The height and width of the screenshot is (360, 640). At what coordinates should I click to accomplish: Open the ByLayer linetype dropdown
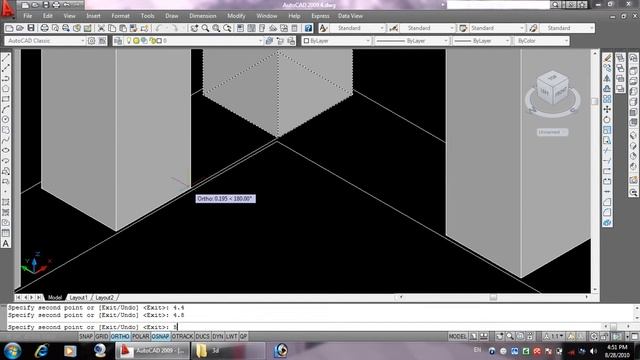click(x=411, y=41)
